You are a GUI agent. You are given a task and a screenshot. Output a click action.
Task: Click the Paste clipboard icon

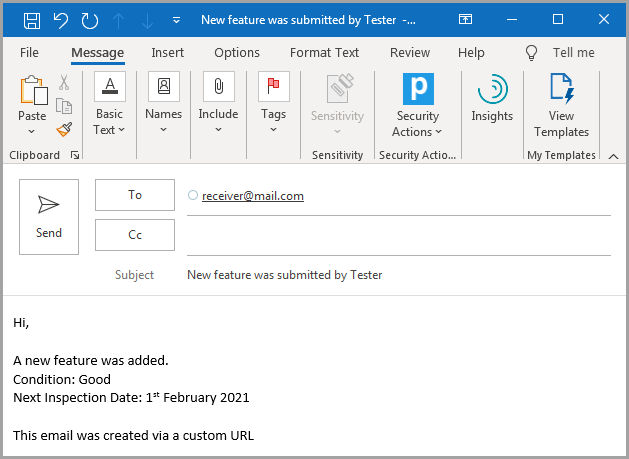click(32, 92)
